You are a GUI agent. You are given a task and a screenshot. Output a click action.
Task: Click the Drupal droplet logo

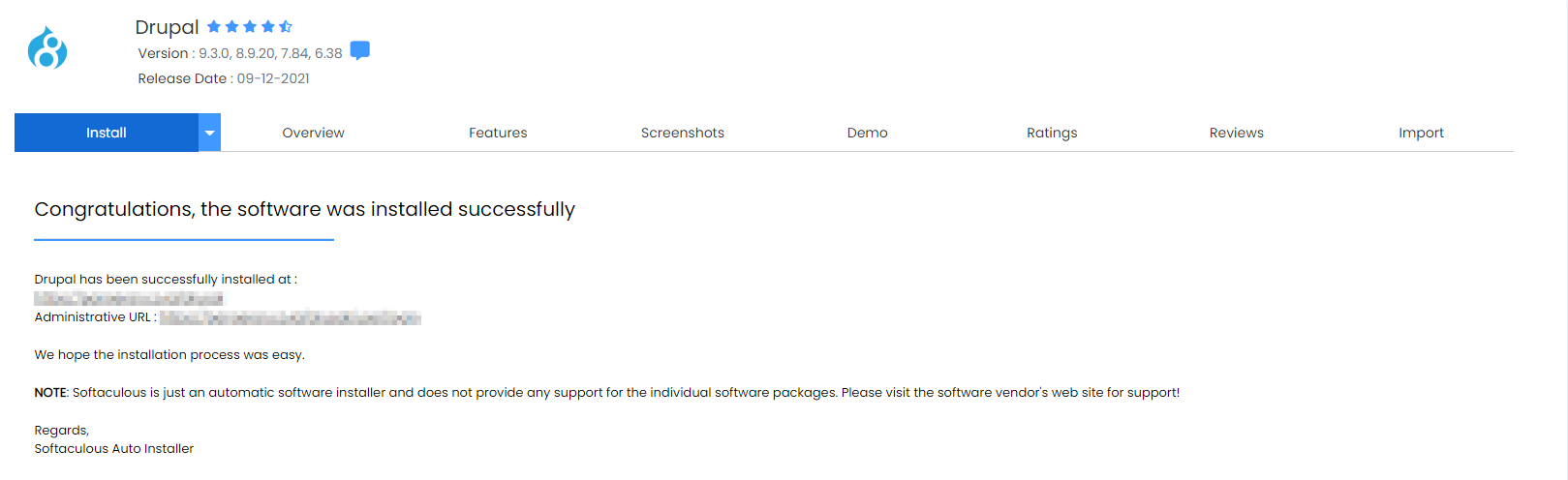pyautogui.click(x=47, y=47)
